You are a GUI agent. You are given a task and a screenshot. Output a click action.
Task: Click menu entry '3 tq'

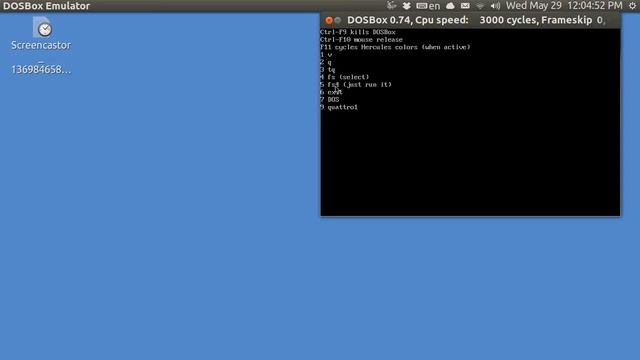(327, 70)
